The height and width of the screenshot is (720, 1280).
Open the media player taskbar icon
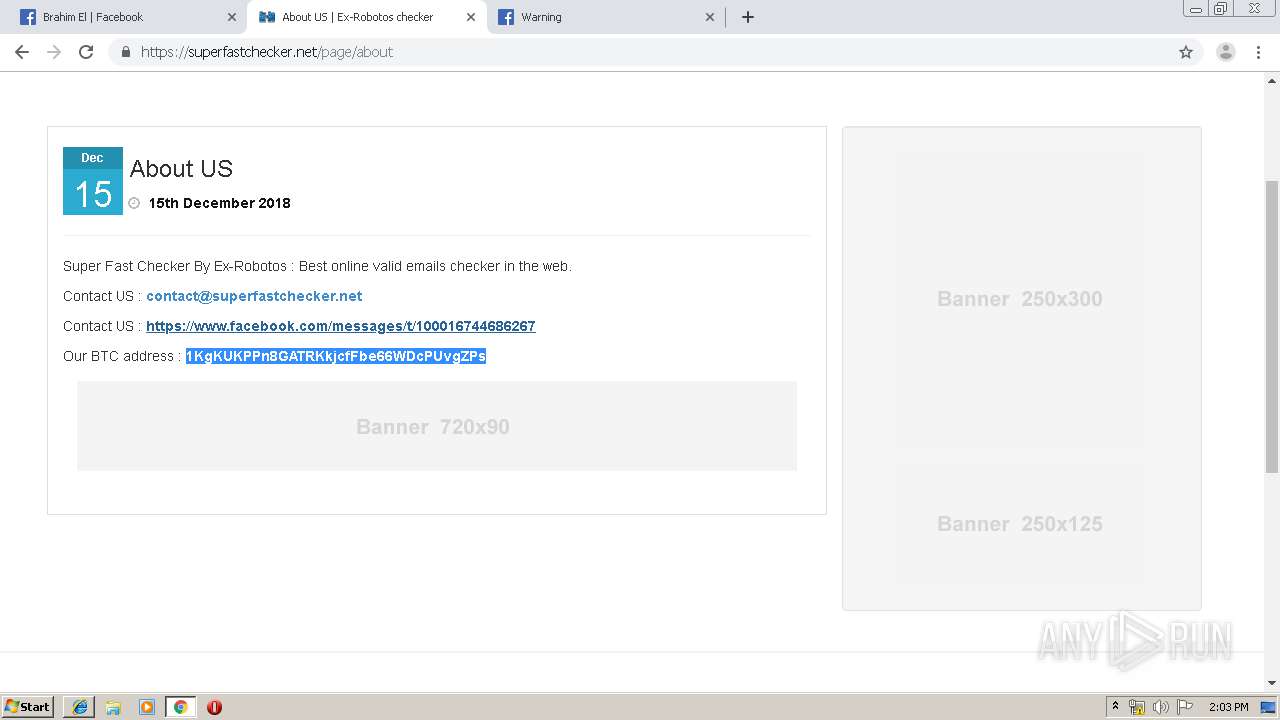(147, 707)
